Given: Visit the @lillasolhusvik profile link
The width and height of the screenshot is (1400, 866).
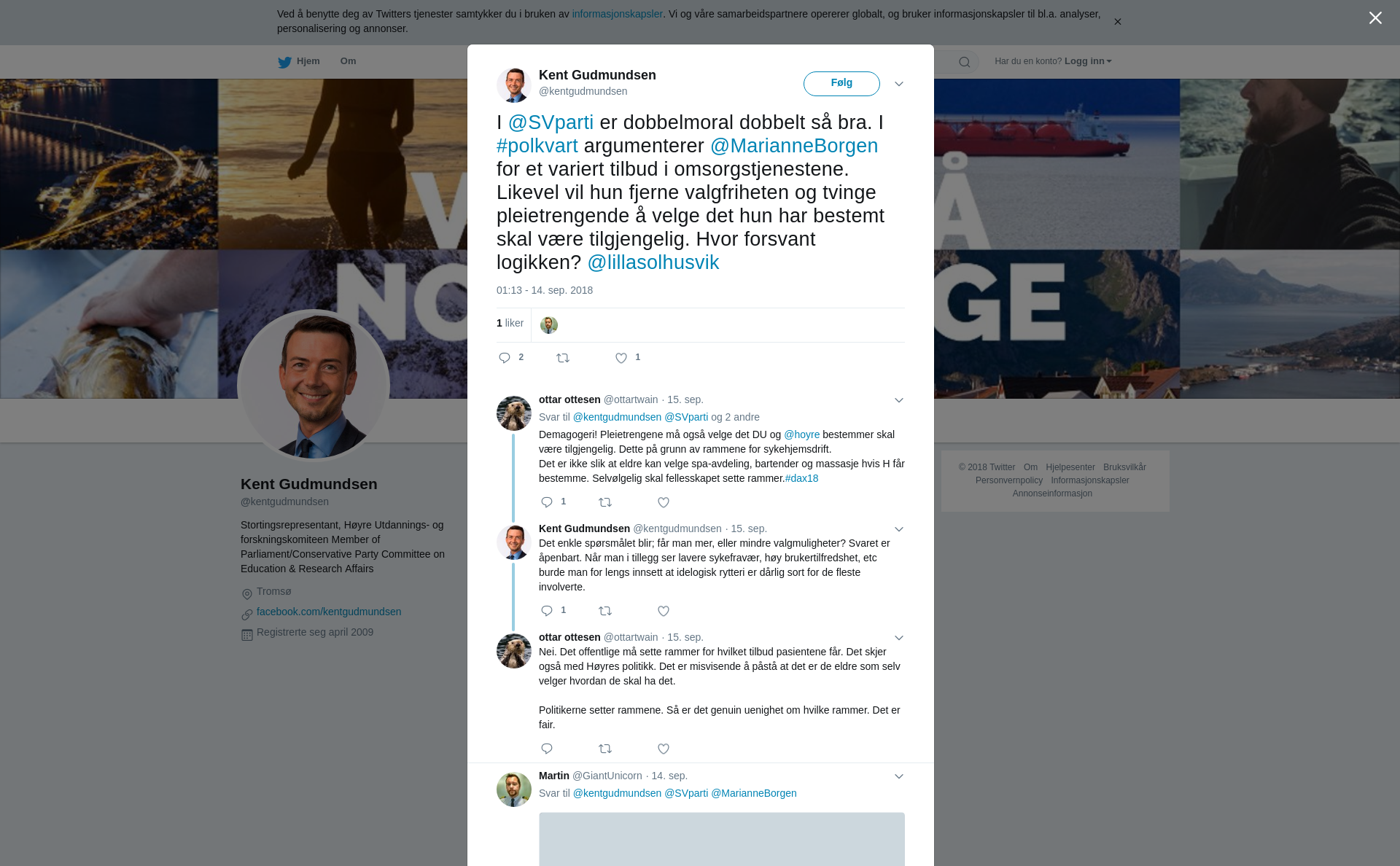Looking at the screenshot, I should pos(653,262).
